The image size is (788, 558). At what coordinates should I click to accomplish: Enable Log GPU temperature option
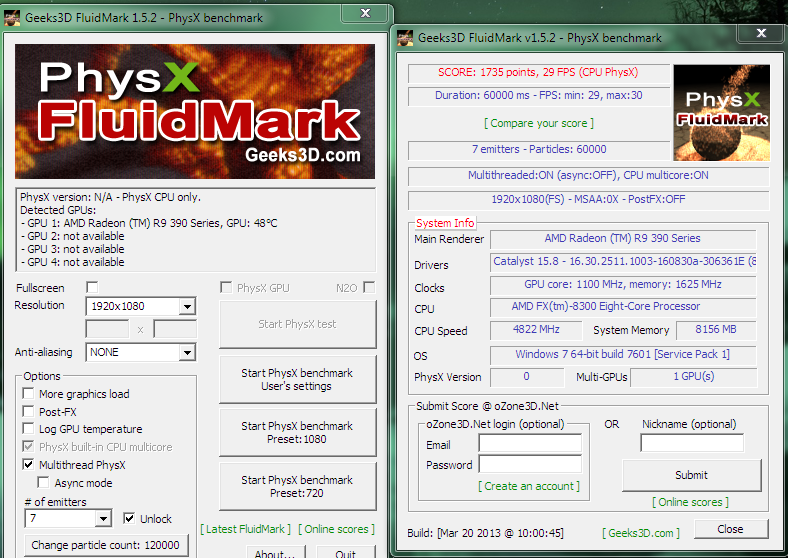pos(29,429)
